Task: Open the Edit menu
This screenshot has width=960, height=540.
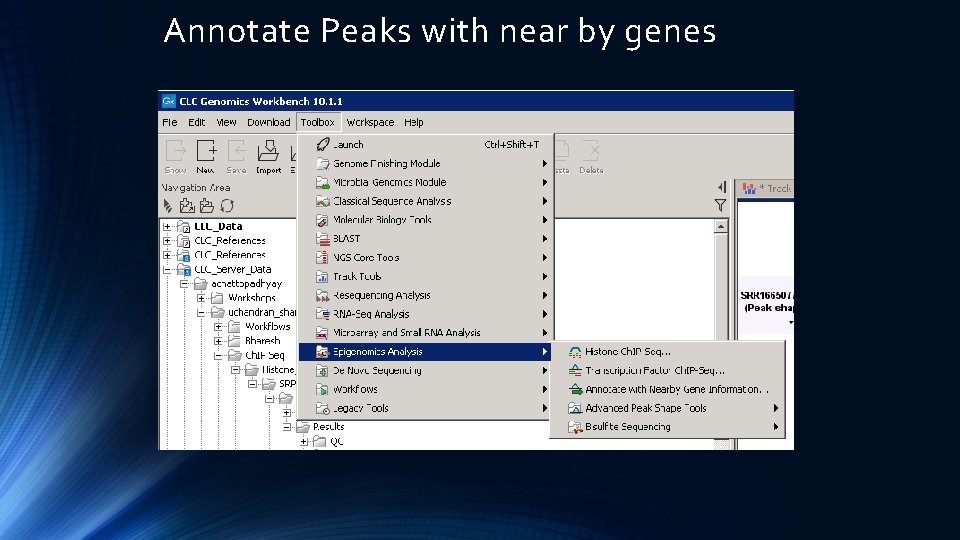Action: click(x=197, y=122)
